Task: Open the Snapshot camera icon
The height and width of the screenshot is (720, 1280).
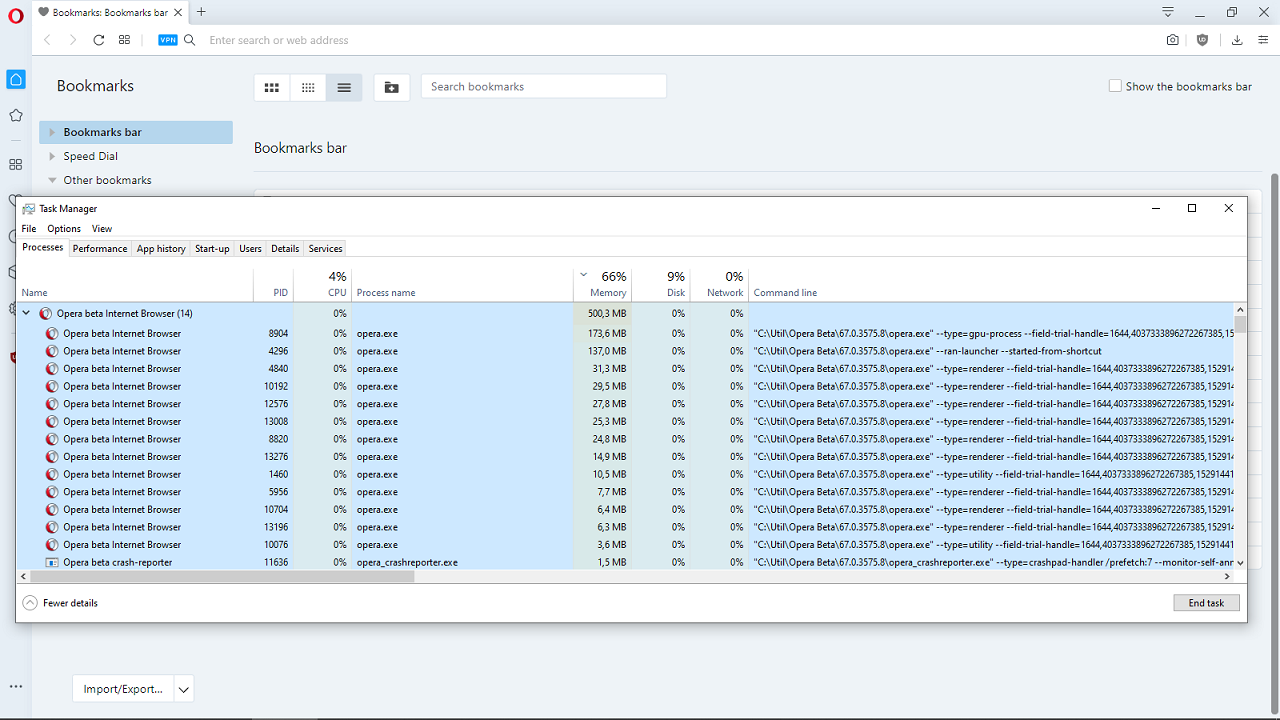Action: (1172, 40)
